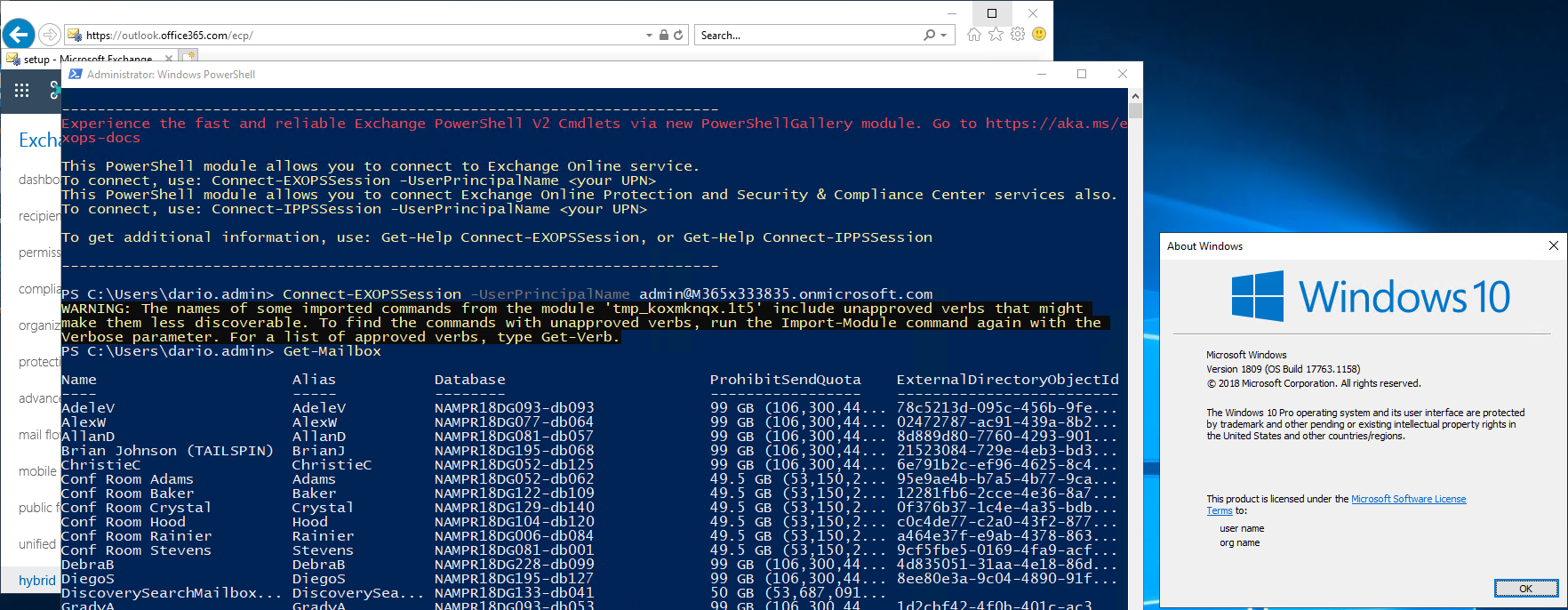Open the Favorites star in Internet Explorer
Viewport: 1568px width, 610px height.
(996, 34)
